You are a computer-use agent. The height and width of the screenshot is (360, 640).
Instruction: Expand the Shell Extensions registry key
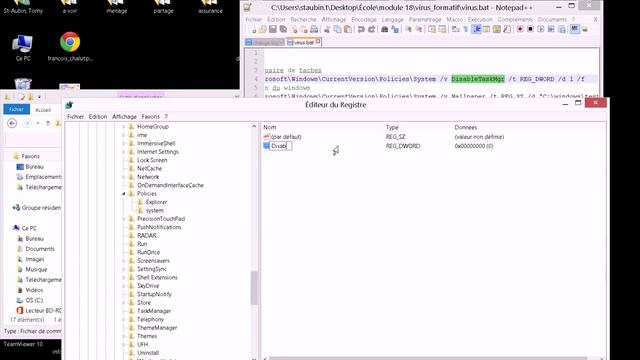point(124,278)
